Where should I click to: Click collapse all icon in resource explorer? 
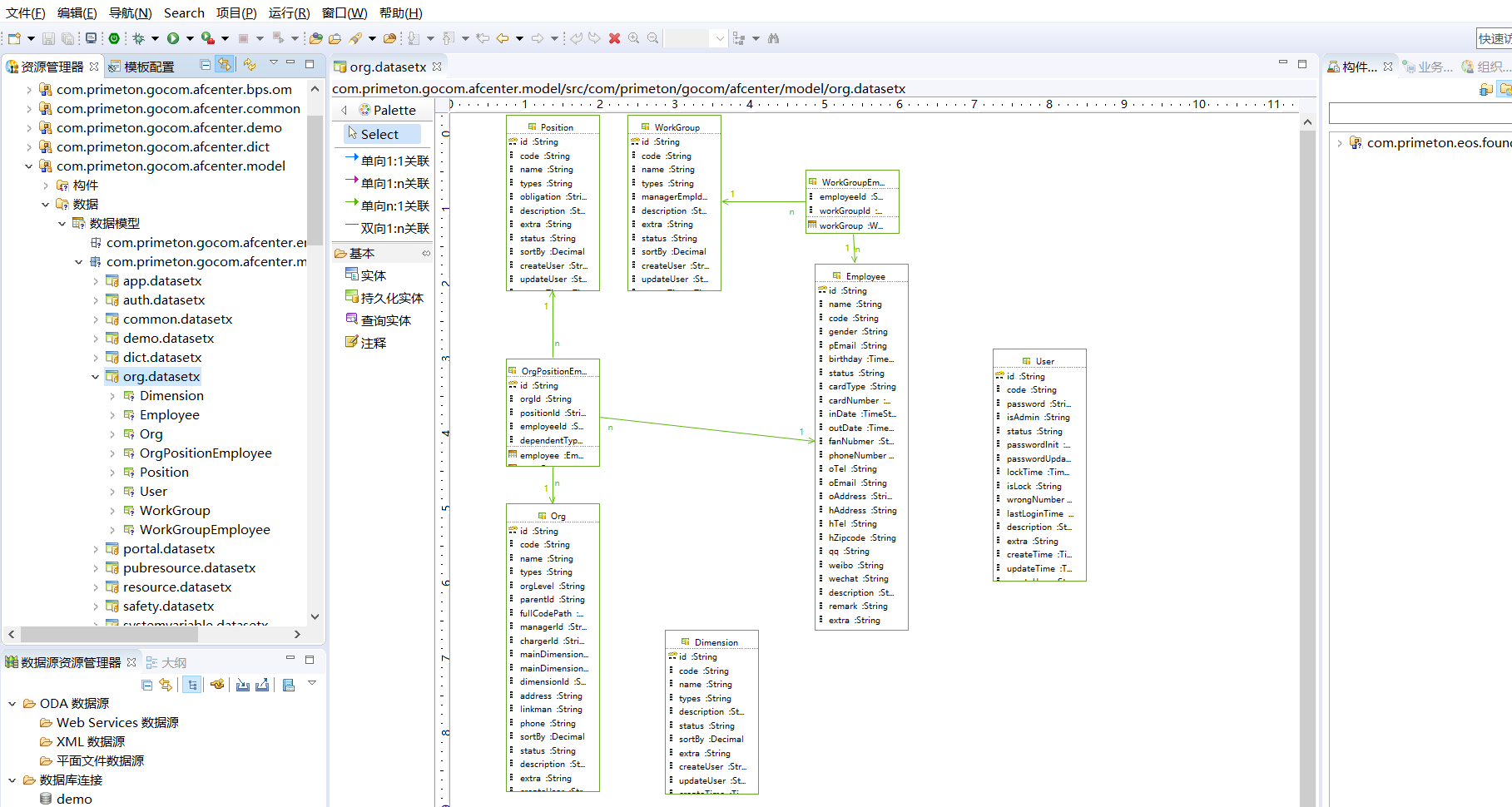pos(206,65)
